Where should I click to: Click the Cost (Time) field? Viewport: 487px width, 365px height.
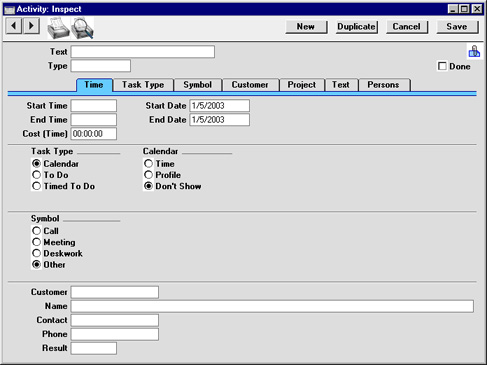(94, 134)
